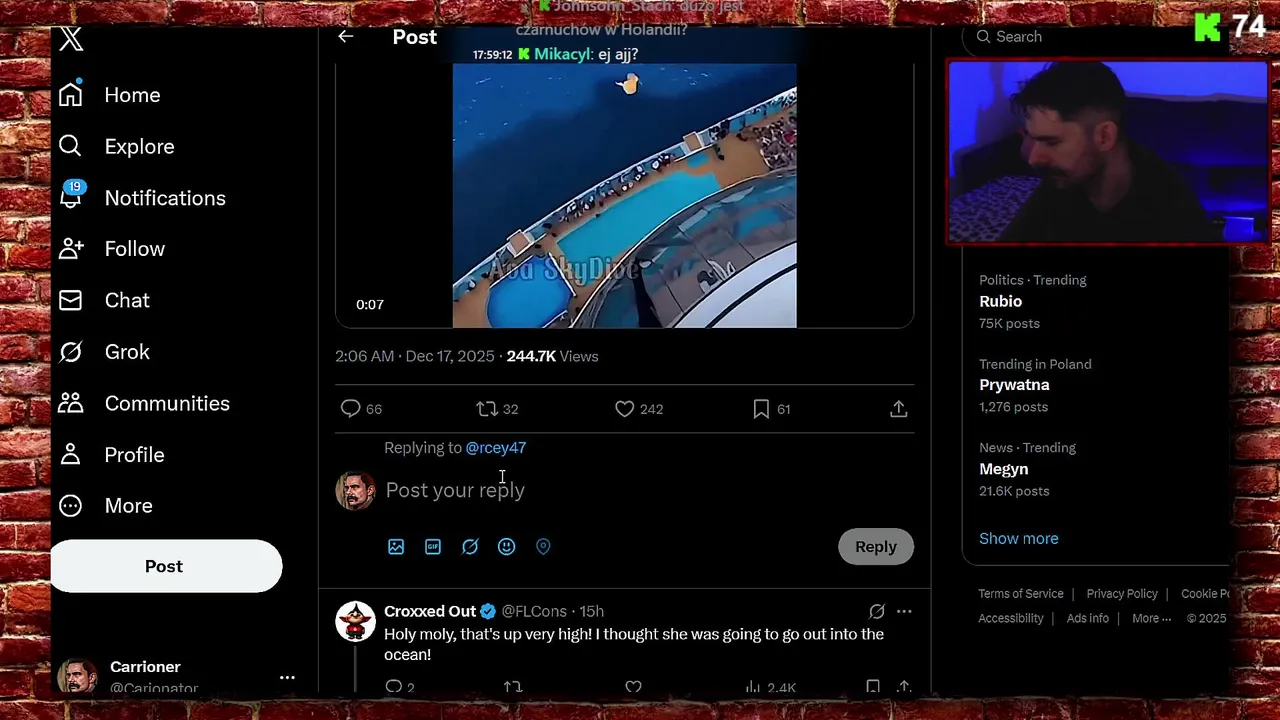Screen dimensions: 1280x720
Task: Click the Carrioner account avatar
Action: click(77, 676)
